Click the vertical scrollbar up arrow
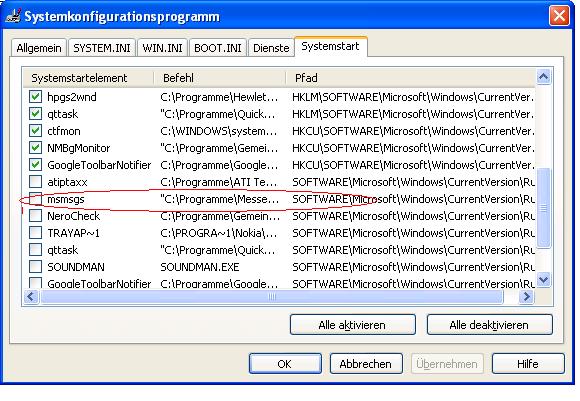 tap(543, 77)
